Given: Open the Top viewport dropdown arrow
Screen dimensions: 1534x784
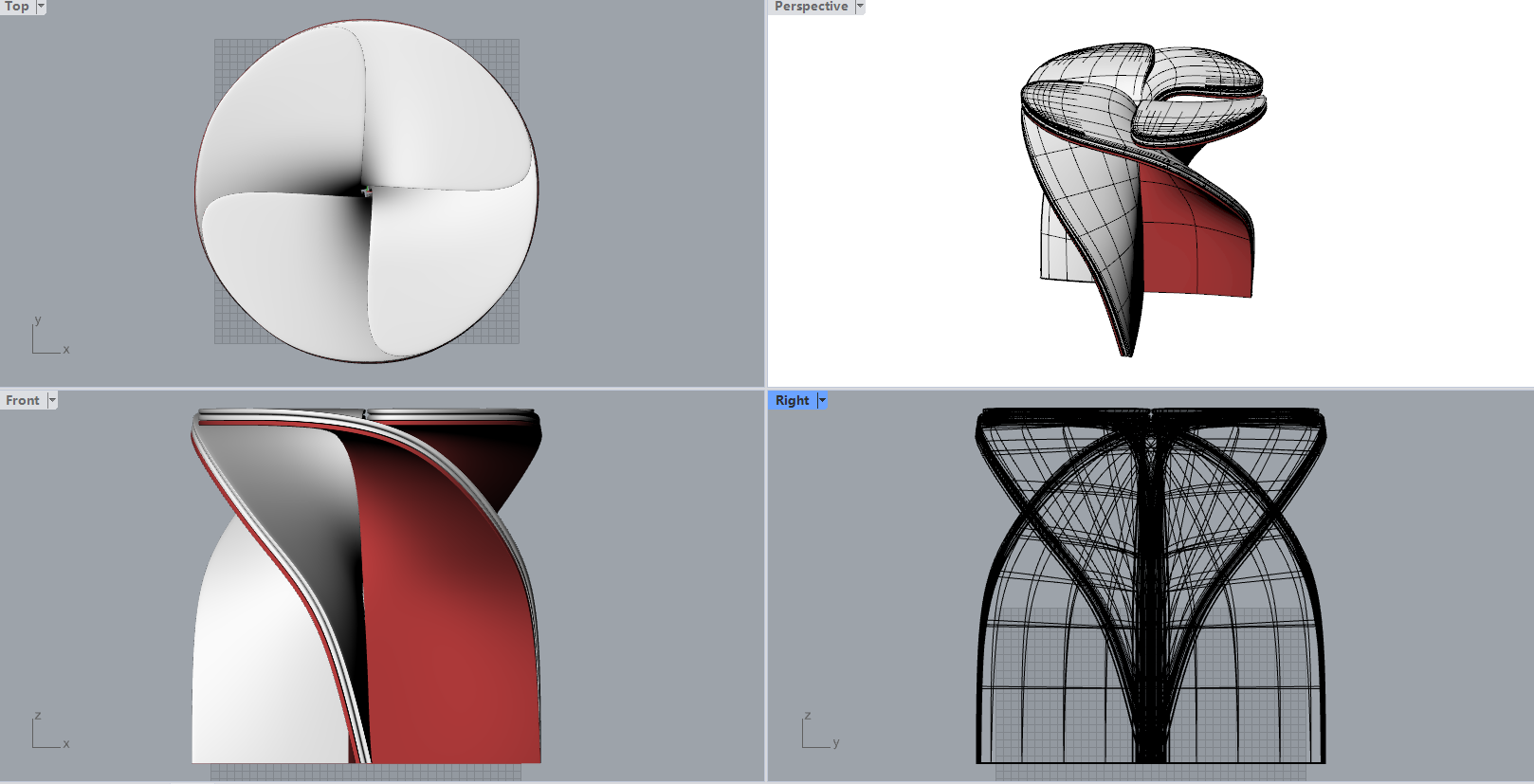Looking at the screenshot, I should pos(41,7).
